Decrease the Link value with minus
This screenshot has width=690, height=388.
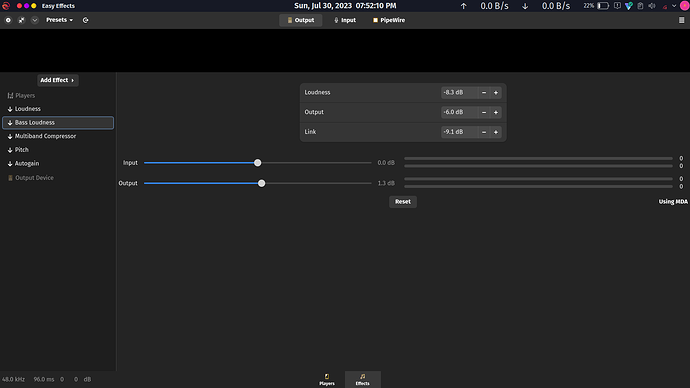click(x=484, y=132)
